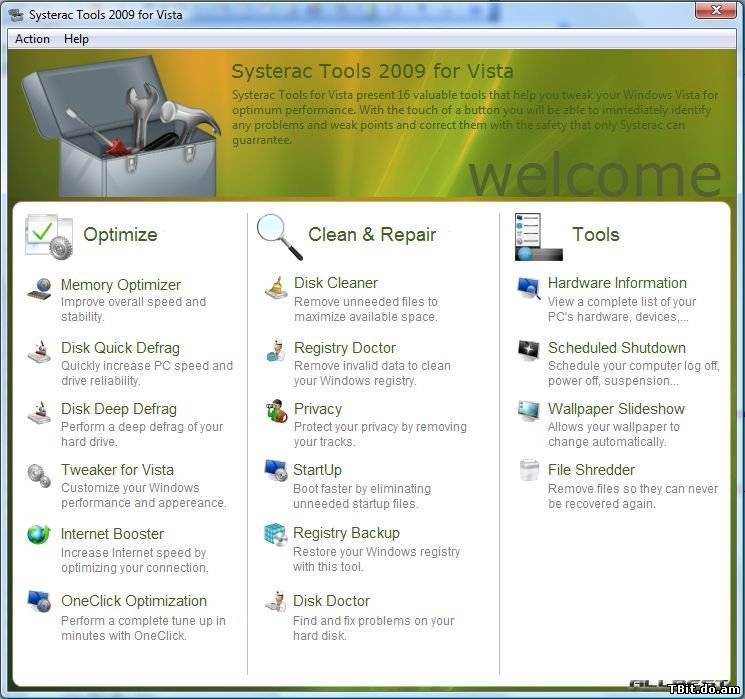Image resolution: width=745 pixels, height=699 pixels.
Task: Click the OneClick Optimization monitor icon
Action: coord(39,601)
